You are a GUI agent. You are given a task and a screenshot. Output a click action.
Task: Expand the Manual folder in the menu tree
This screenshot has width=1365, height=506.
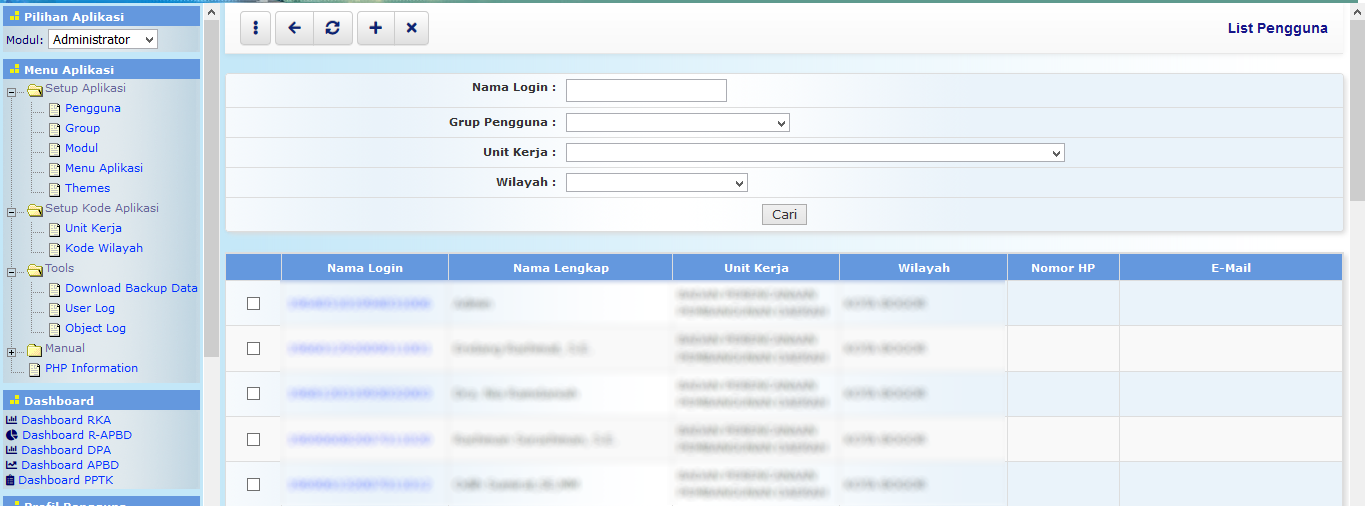(x=12, y=351)
